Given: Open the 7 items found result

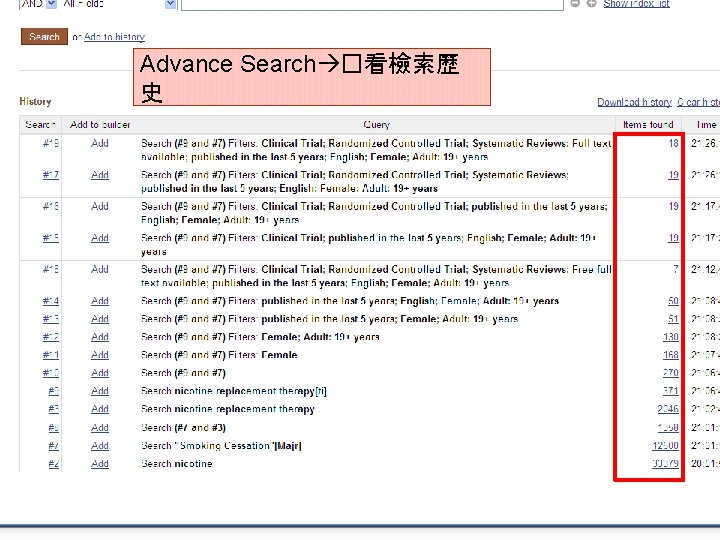Looking at the screenshot, I should point(675,269).
